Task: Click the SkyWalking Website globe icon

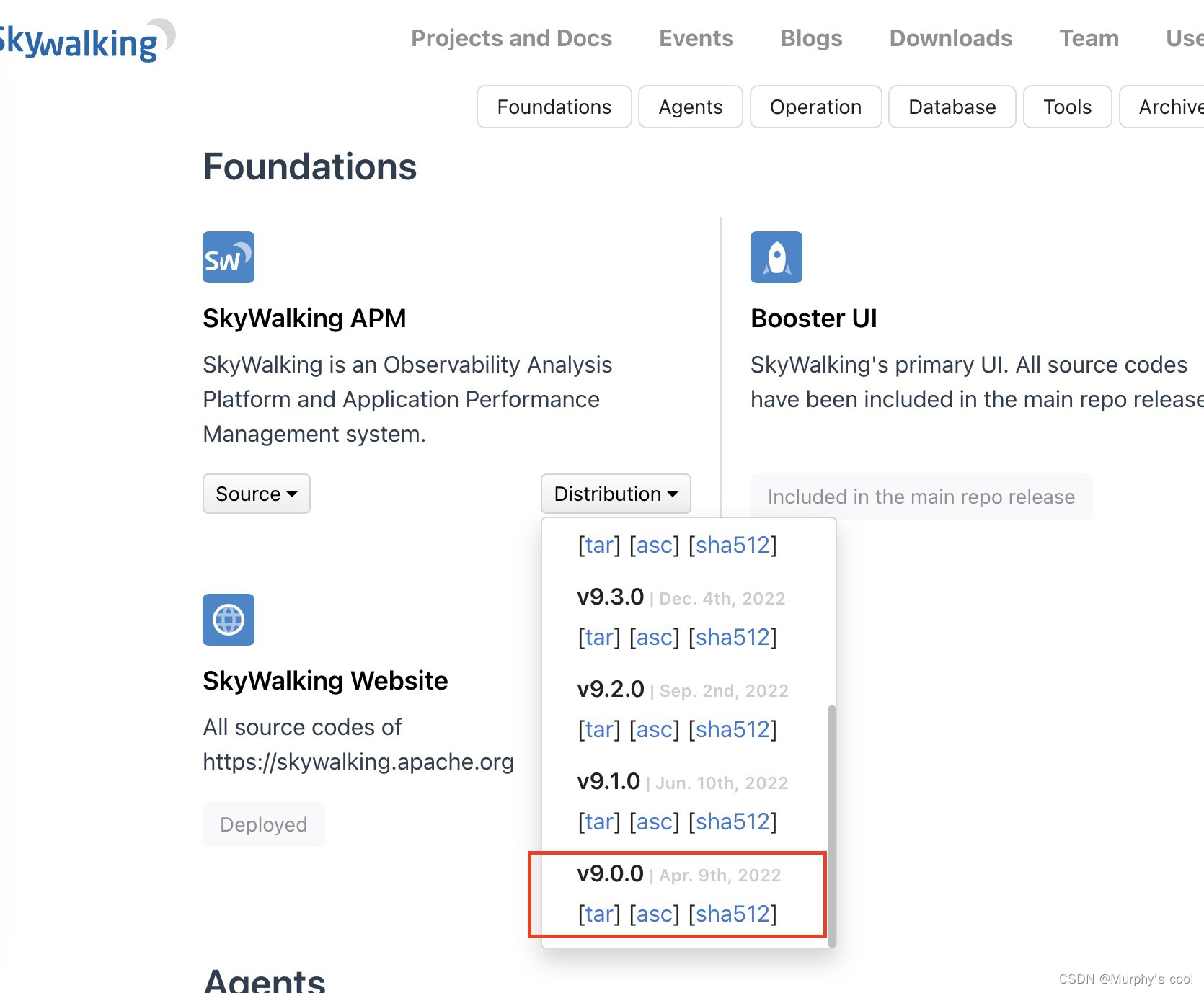Action: [x=228, y=620]
